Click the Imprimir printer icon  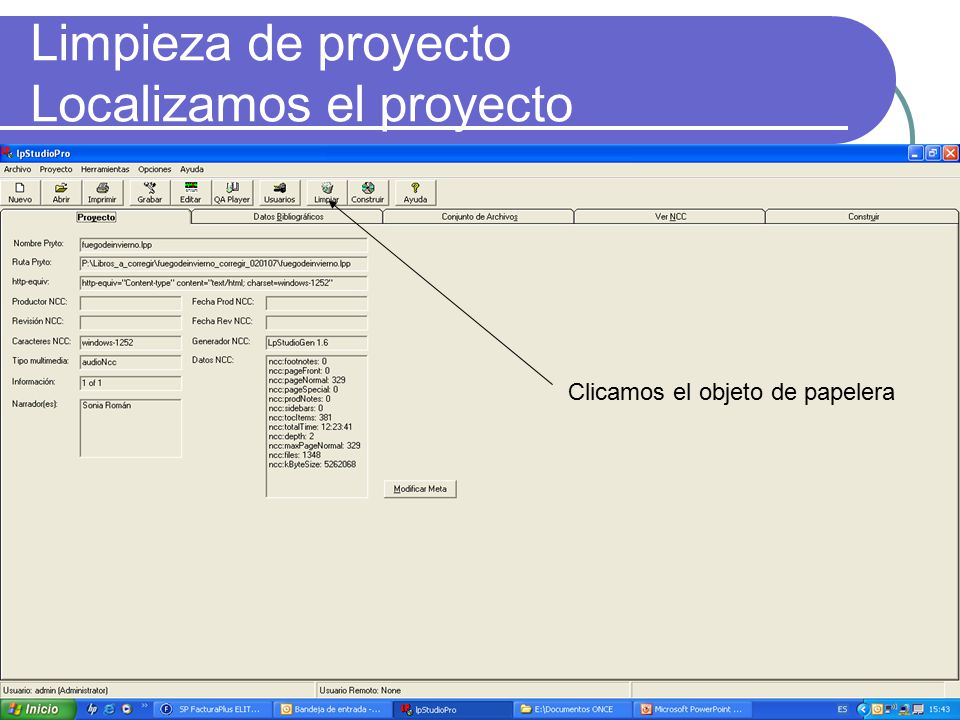pos(102,193)
